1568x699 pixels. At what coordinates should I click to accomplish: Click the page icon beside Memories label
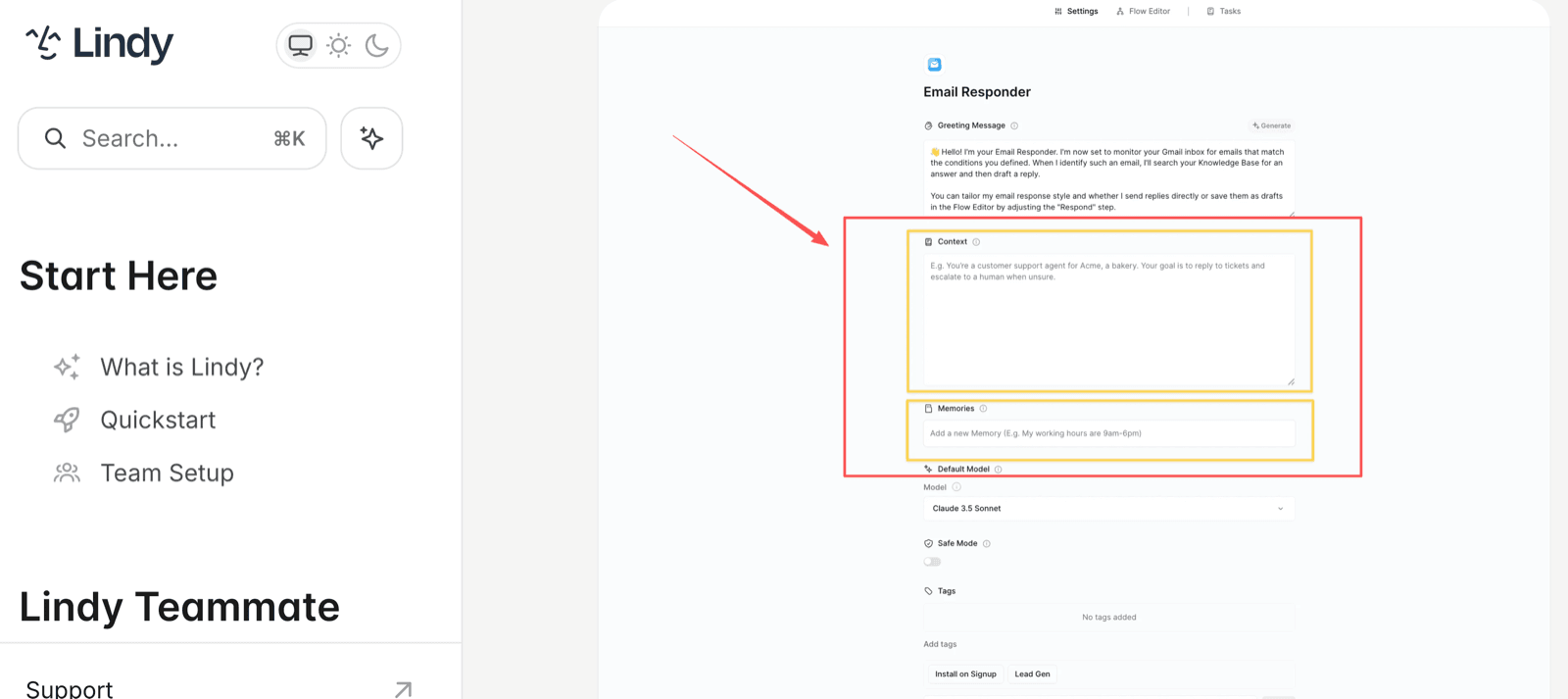(928, 409)
